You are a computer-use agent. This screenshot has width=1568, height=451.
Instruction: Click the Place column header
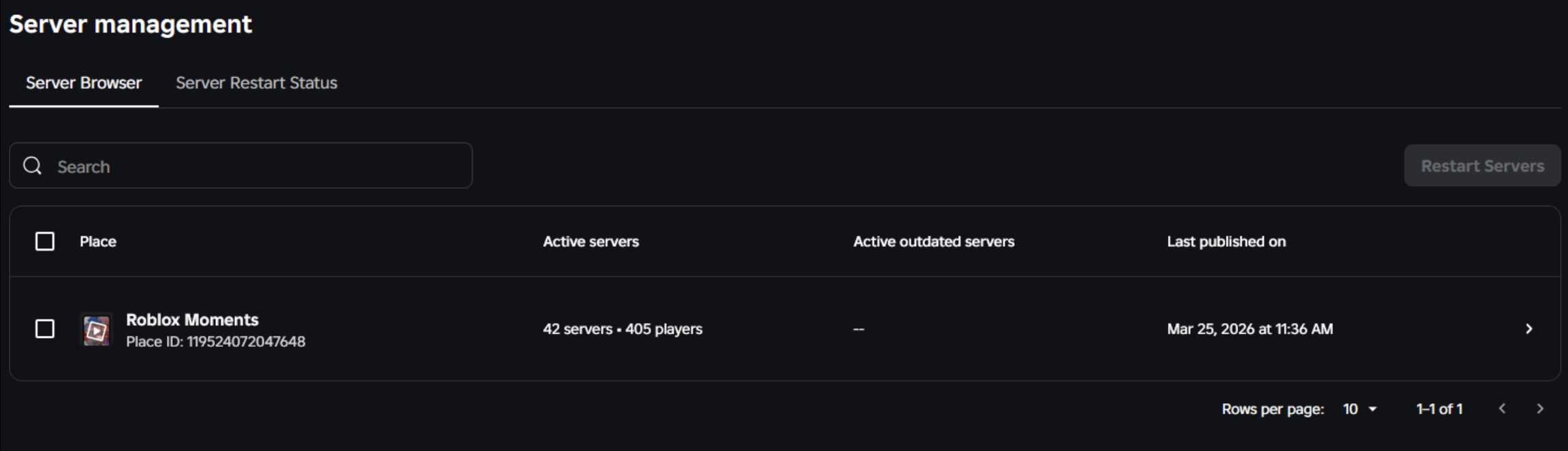click(97, 241)
